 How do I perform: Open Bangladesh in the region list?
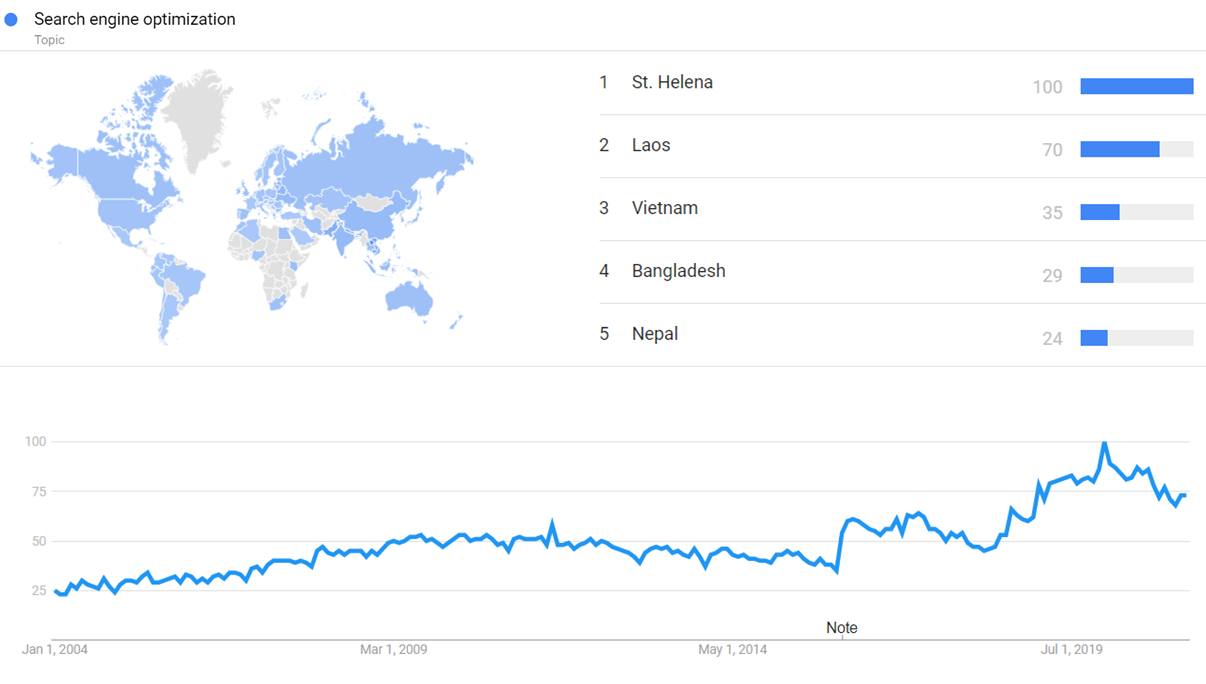click(x=678, y=271)
